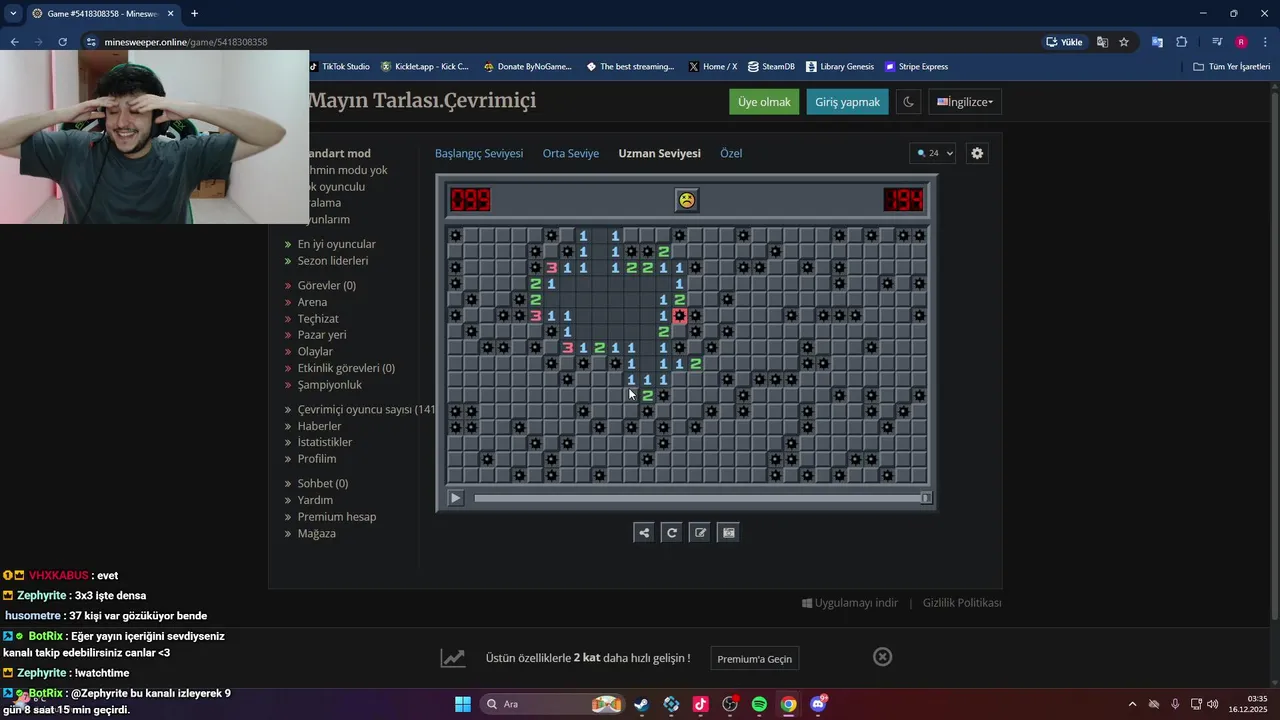Image resolution: width=1280 pixels, height=720 pixels.
Task: Click the edit board icon
Action: 701,533
